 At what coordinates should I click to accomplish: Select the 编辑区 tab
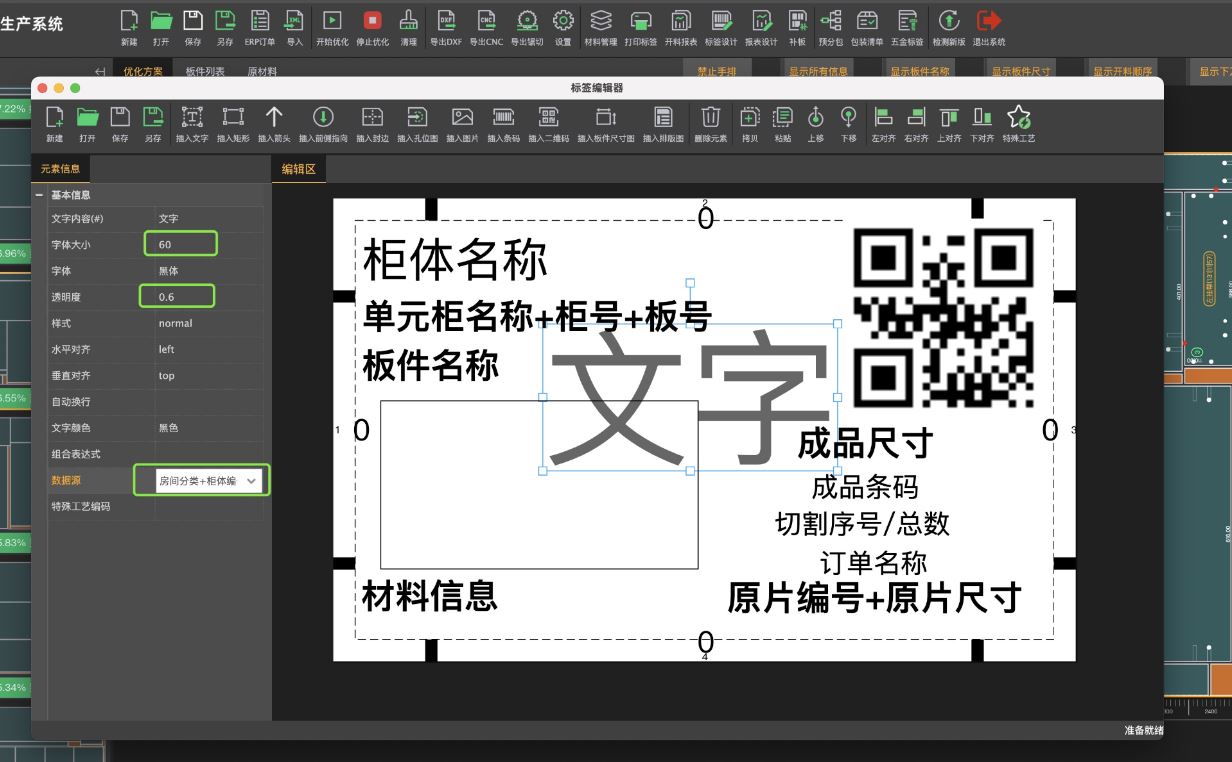click(299, 169)
